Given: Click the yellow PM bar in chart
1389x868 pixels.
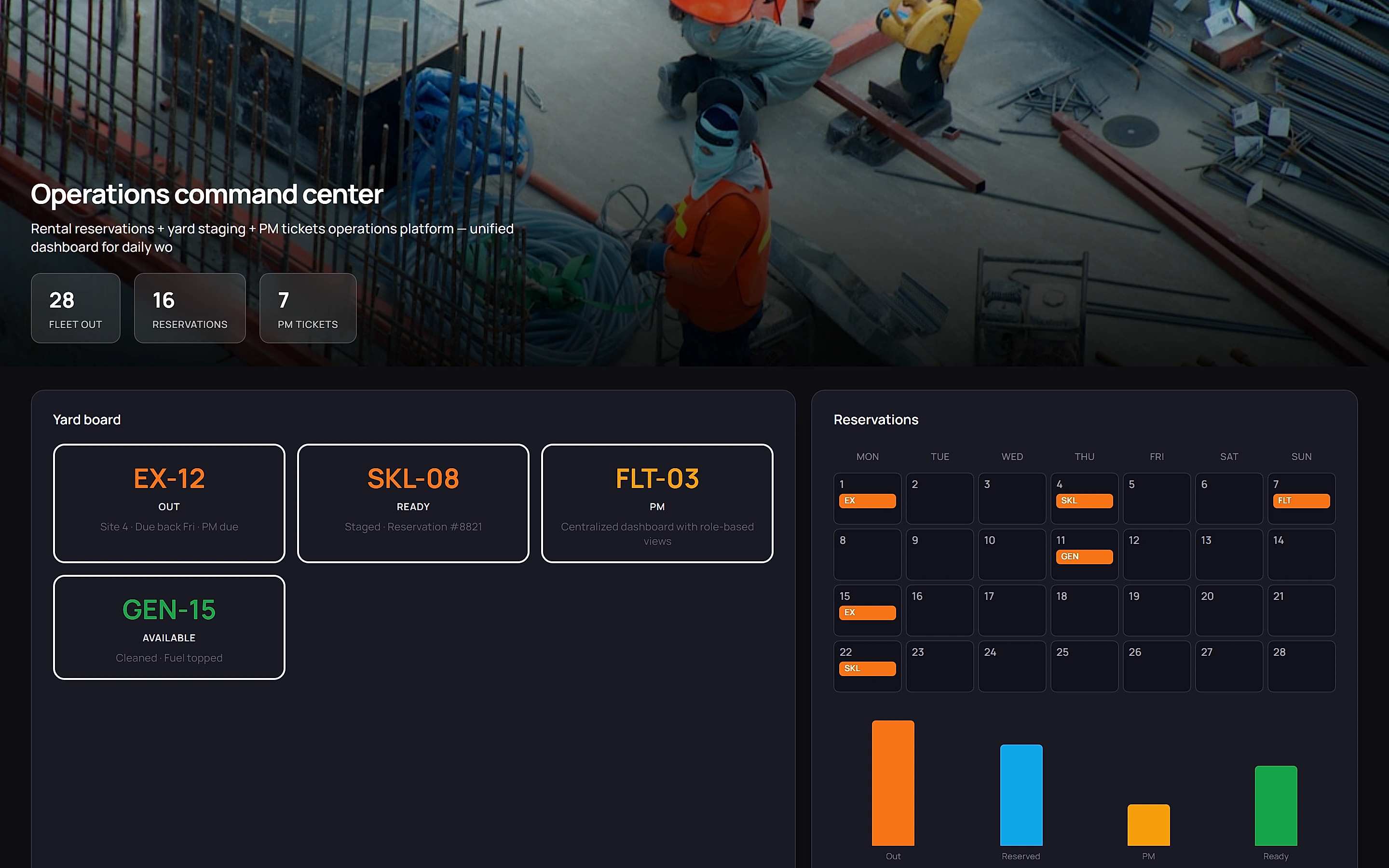Looking at the screenshot, I should 1148,825.
